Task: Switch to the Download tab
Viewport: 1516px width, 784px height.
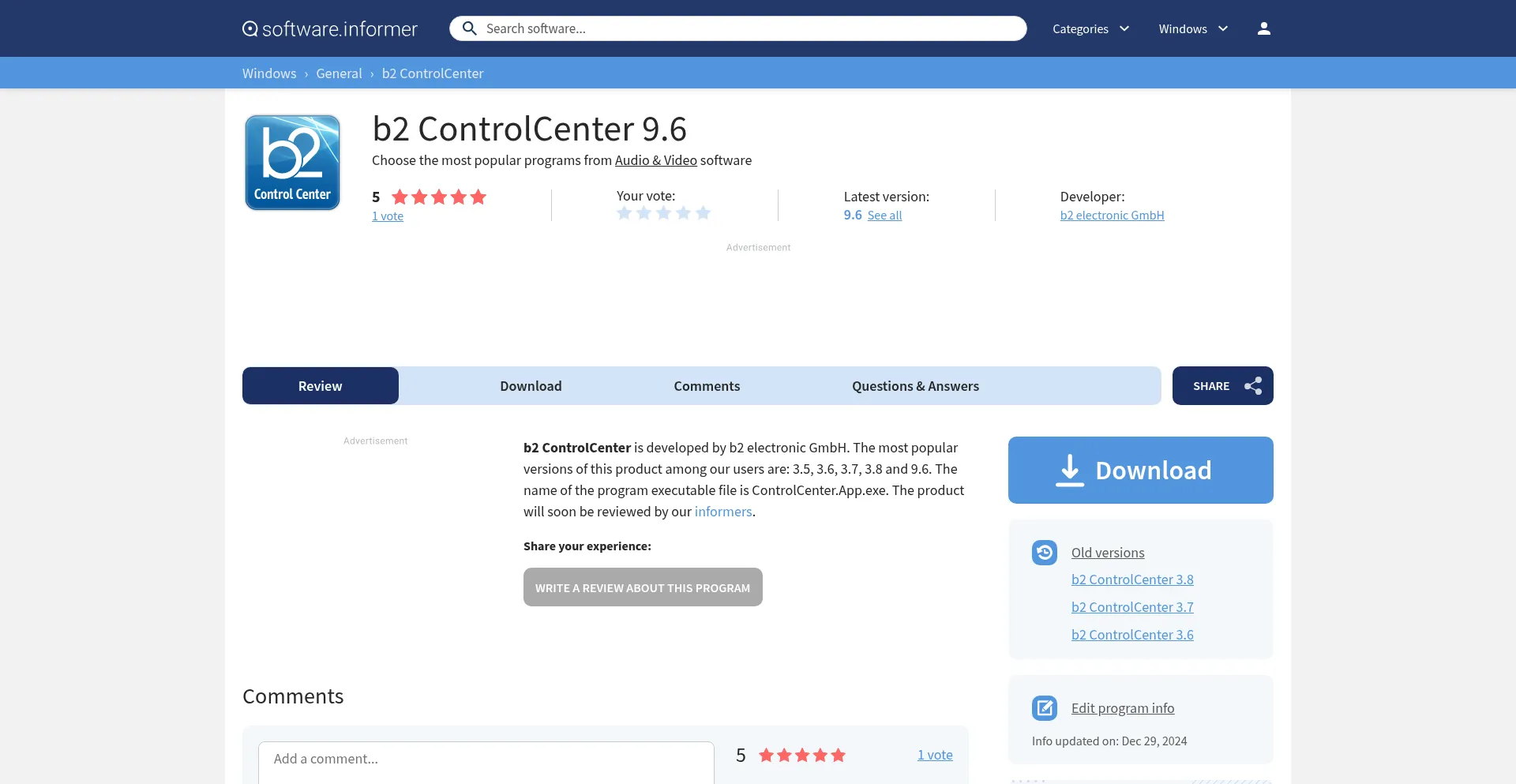Action: tap(530, 386)
